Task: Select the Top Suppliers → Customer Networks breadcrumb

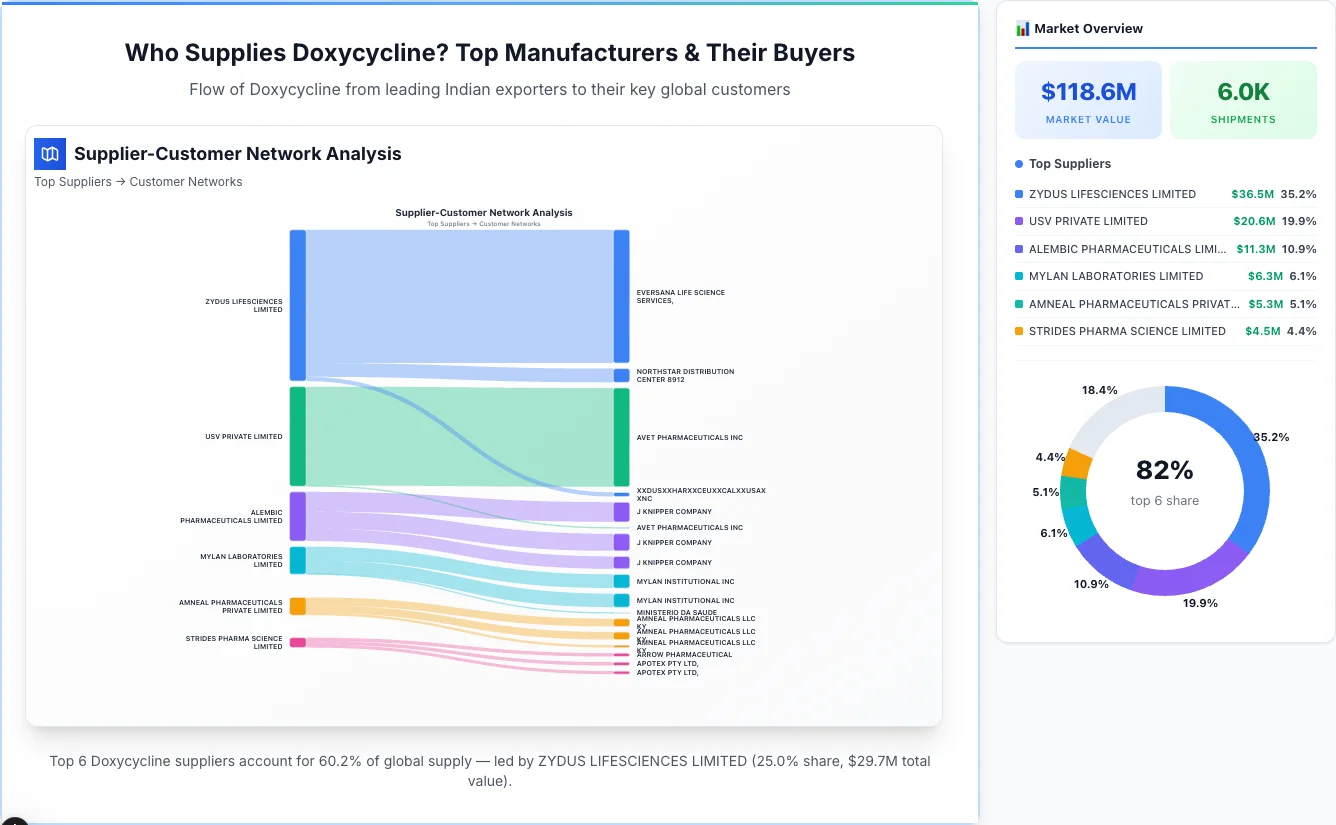Action: point(138,181)
